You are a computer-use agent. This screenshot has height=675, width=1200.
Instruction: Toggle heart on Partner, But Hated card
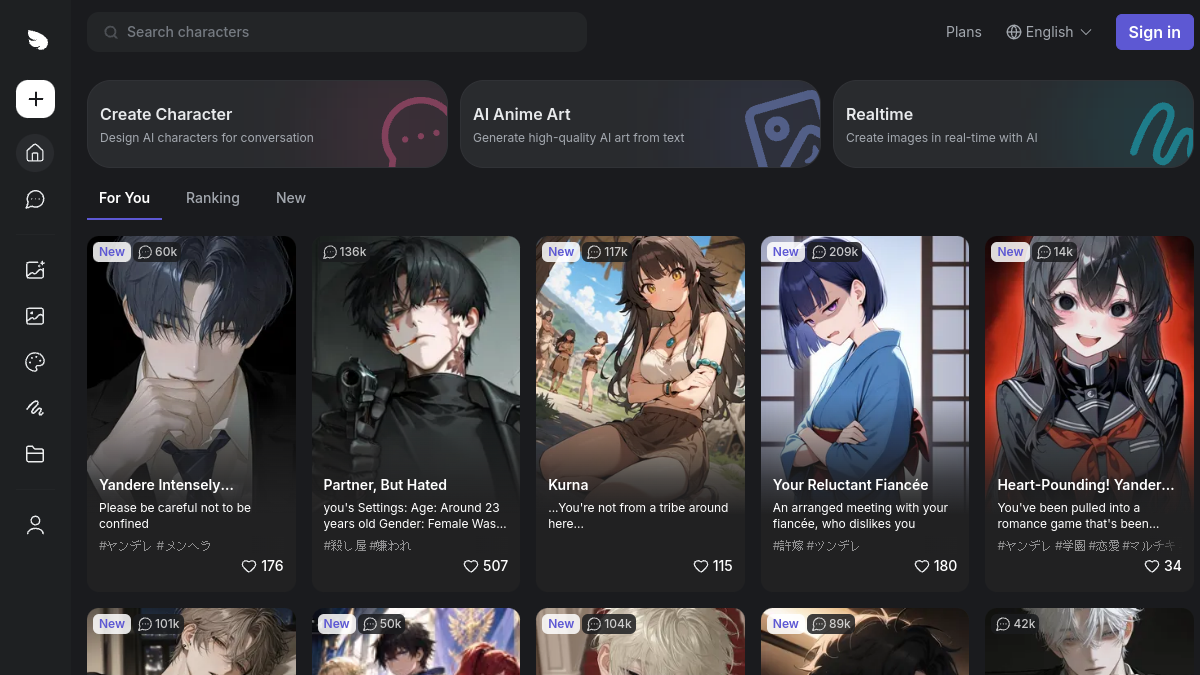point(470,566)
